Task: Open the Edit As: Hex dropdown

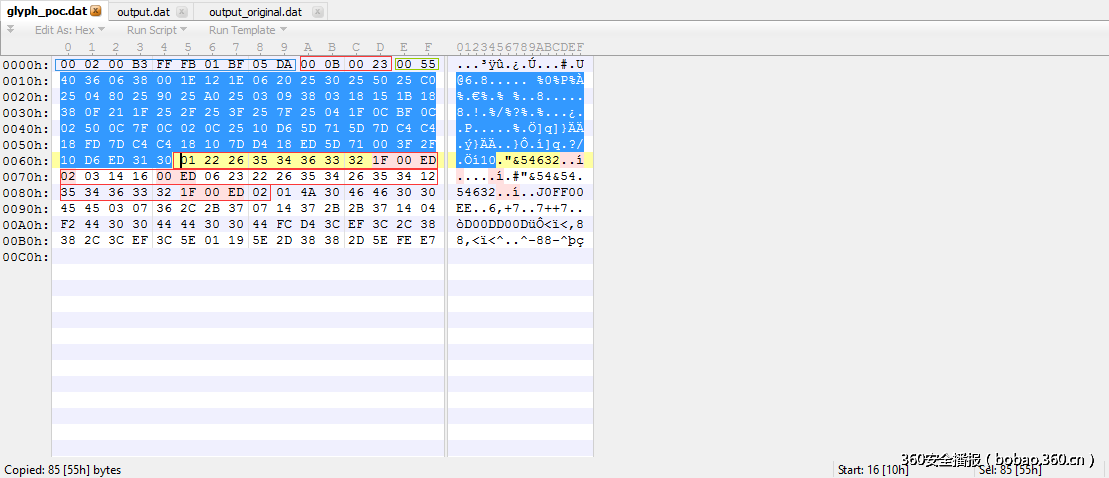Action: [x=69, y=30]
